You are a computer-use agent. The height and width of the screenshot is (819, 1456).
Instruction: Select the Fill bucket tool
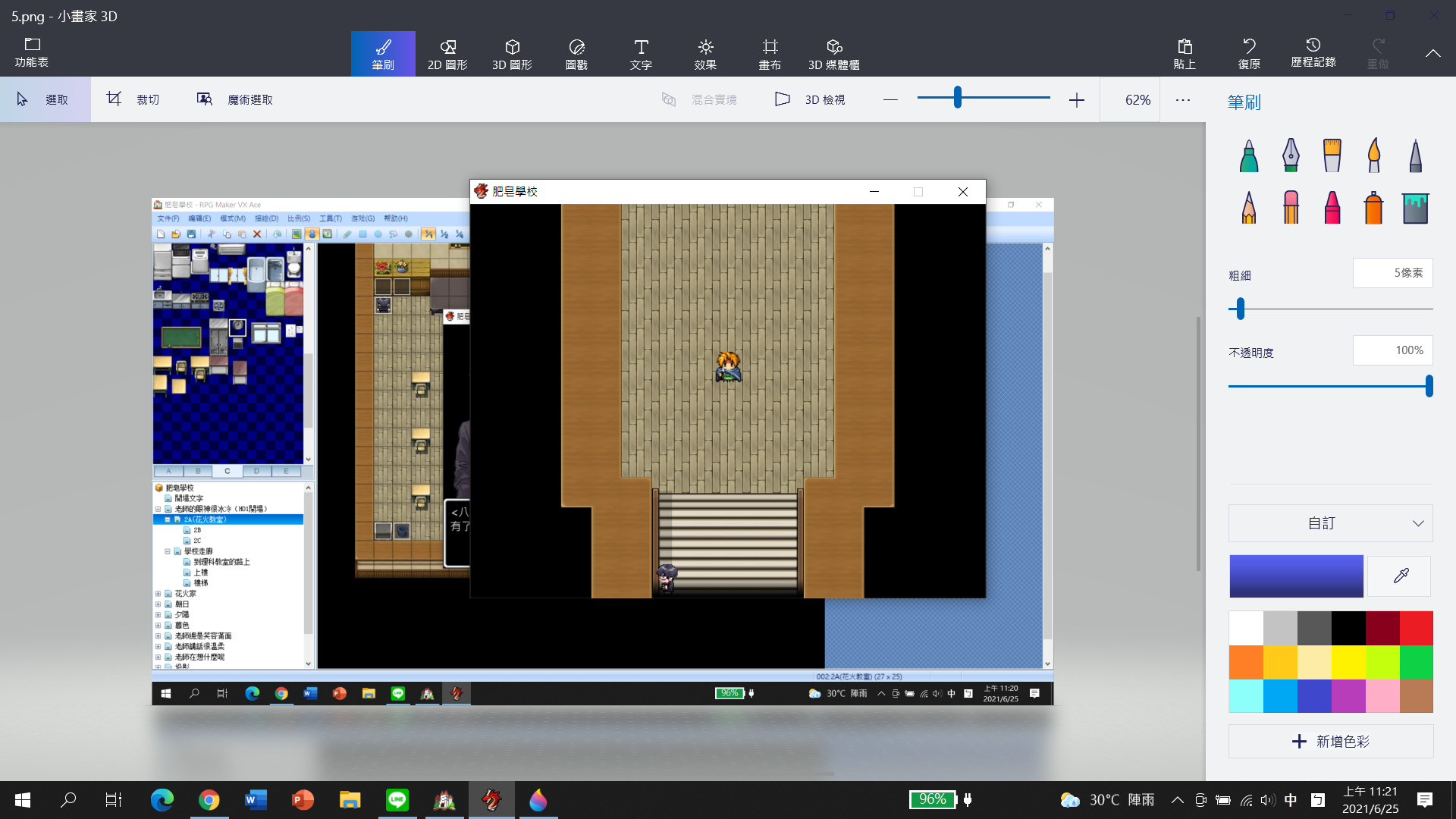click(1415, 207)
